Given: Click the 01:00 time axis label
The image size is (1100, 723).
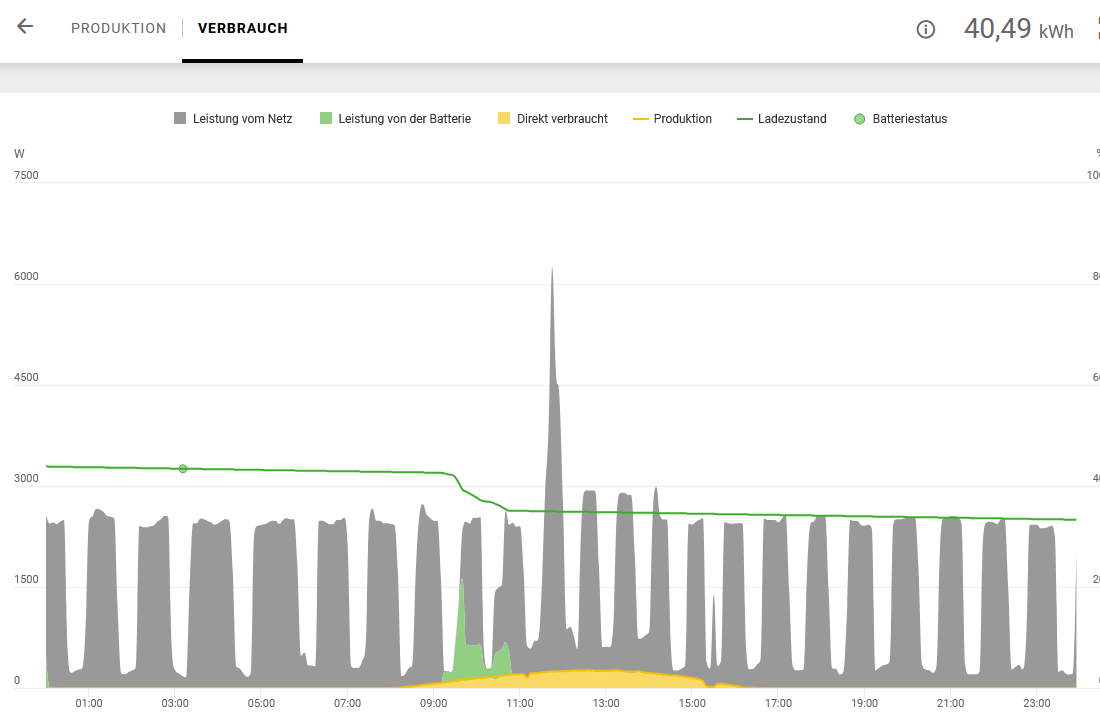Looking at the screenshot, I should pos(89,703).
